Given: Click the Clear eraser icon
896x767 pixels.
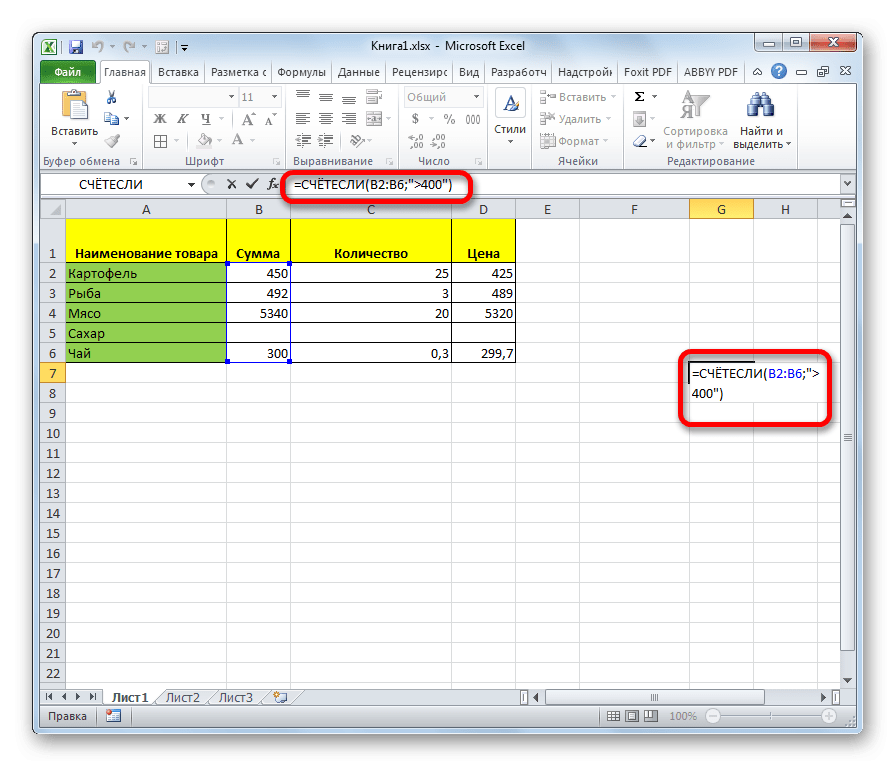Looking at the screenshot, I should tap(640, 141).
